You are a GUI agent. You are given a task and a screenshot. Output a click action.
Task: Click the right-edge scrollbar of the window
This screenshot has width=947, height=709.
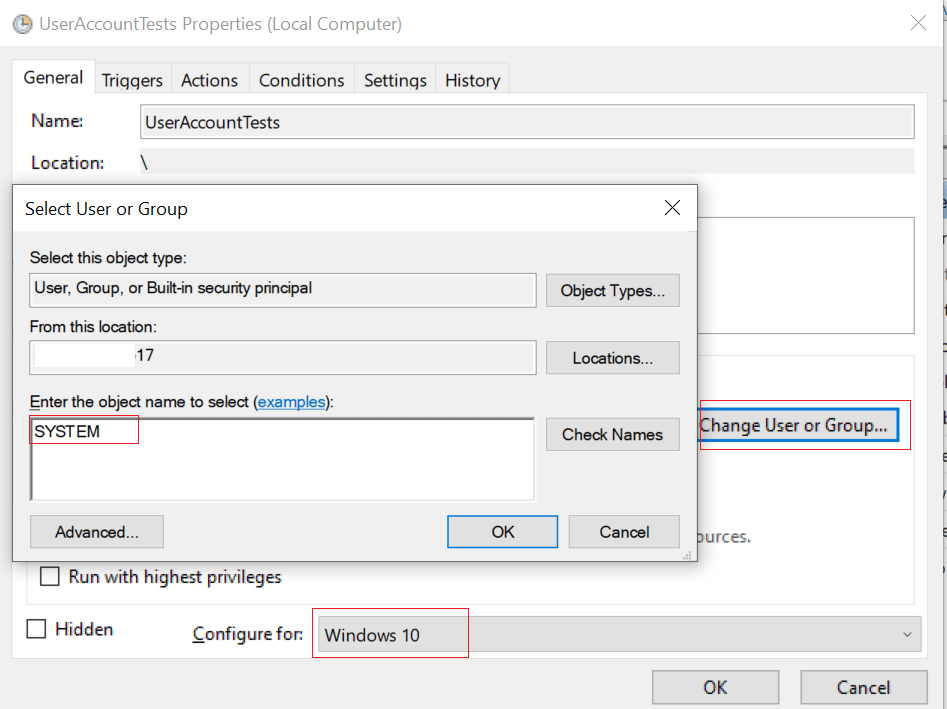939,350
